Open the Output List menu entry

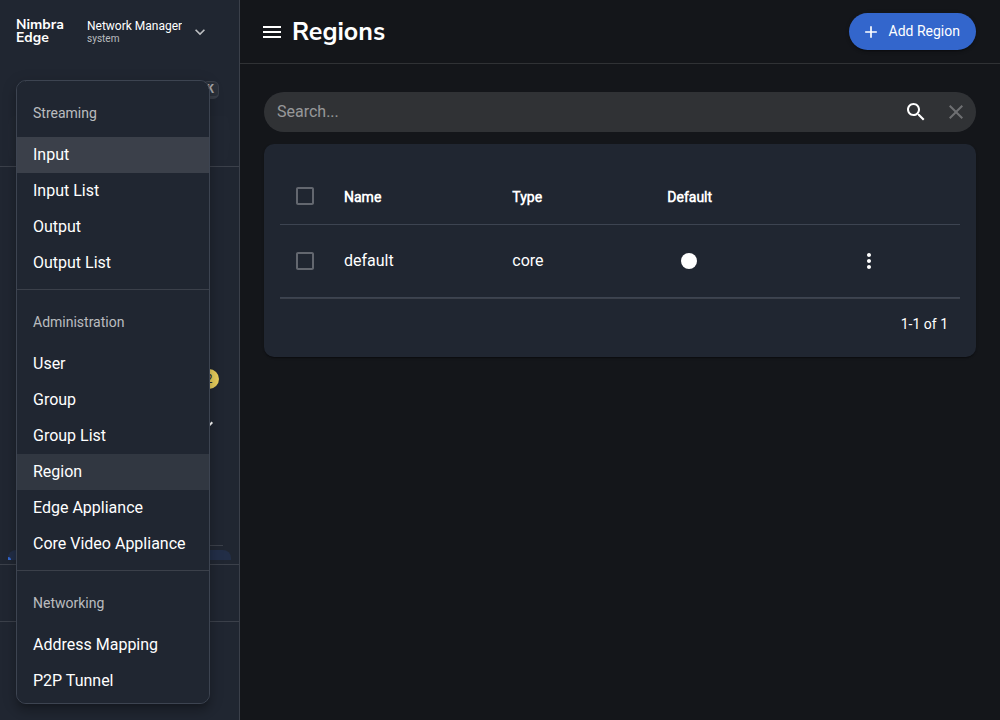coord(113,263)
